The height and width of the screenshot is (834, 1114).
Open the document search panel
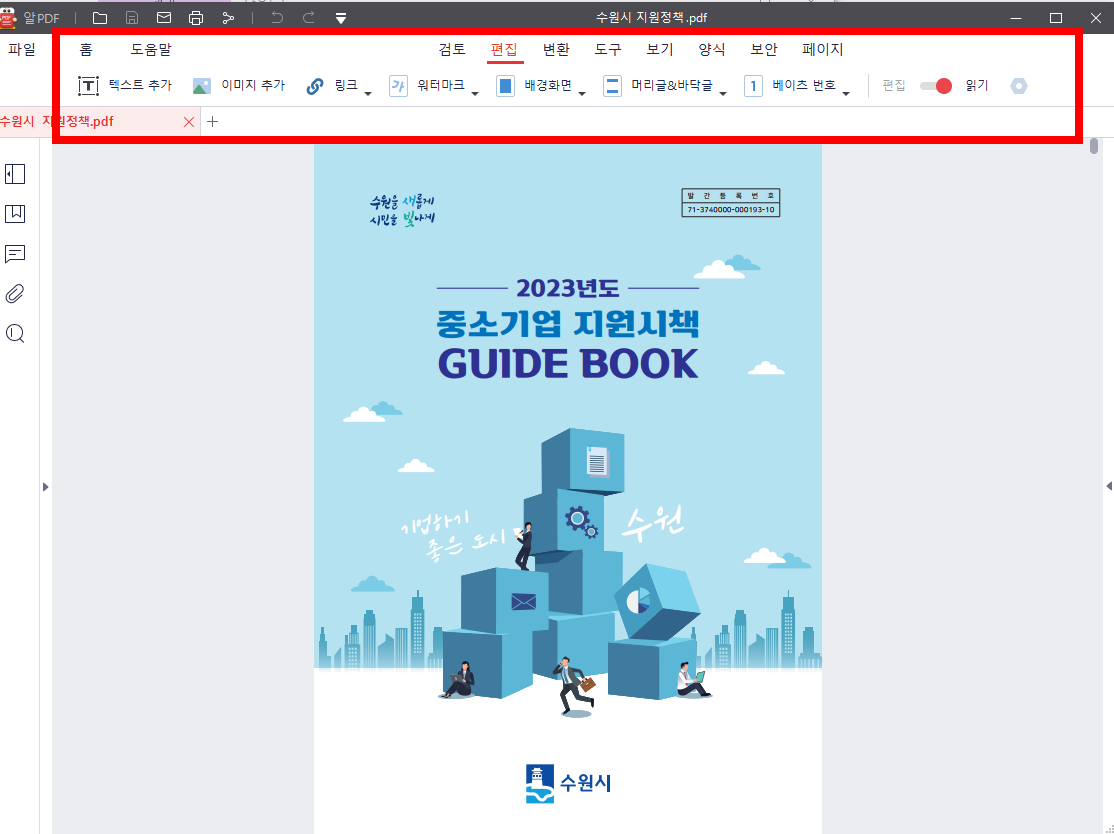pos(14,333)
